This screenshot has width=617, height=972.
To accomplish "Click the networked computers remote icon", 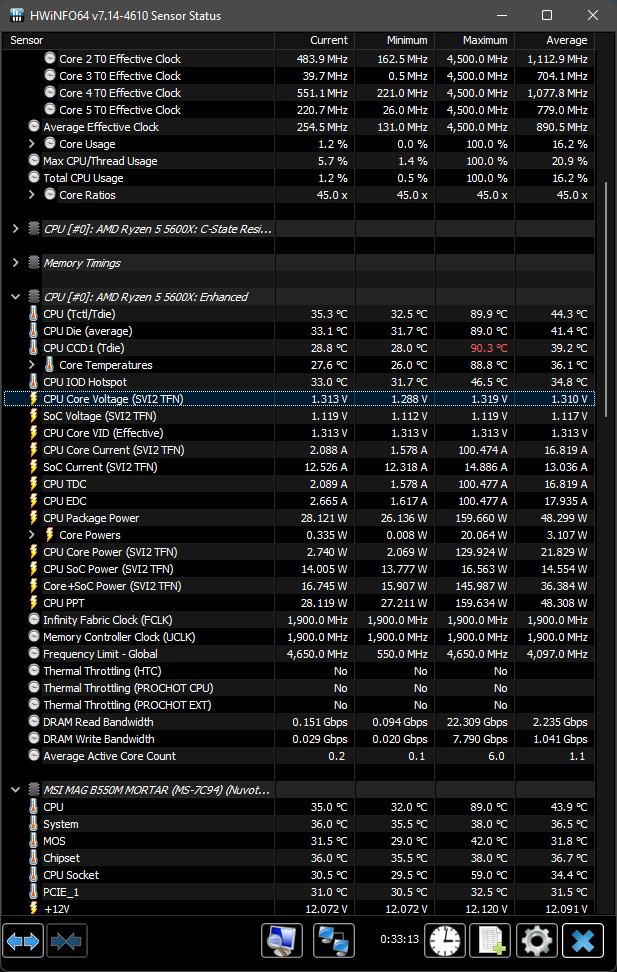I will pyautogui.click(x=334, y=940).
